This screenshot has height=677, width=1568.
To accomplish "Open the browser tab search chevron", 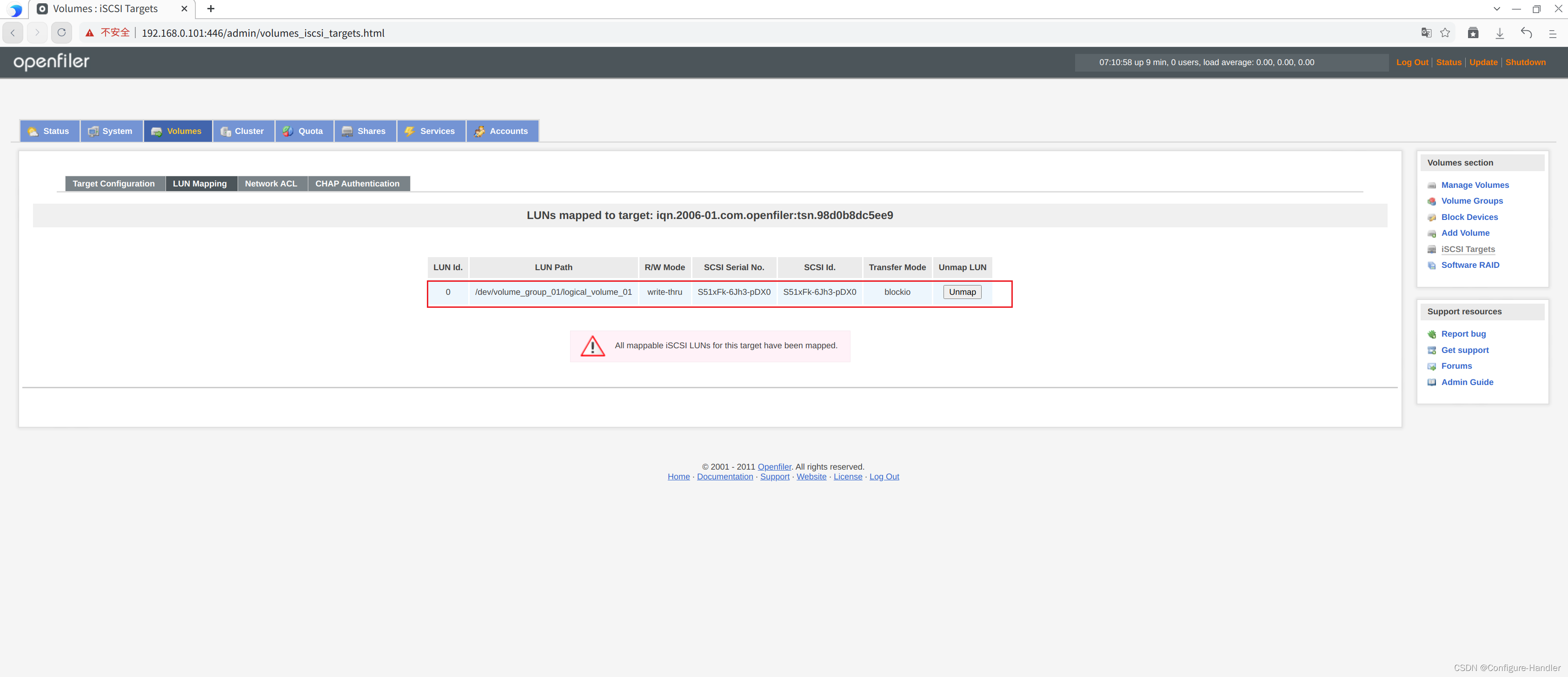I will pos(1497,8).
